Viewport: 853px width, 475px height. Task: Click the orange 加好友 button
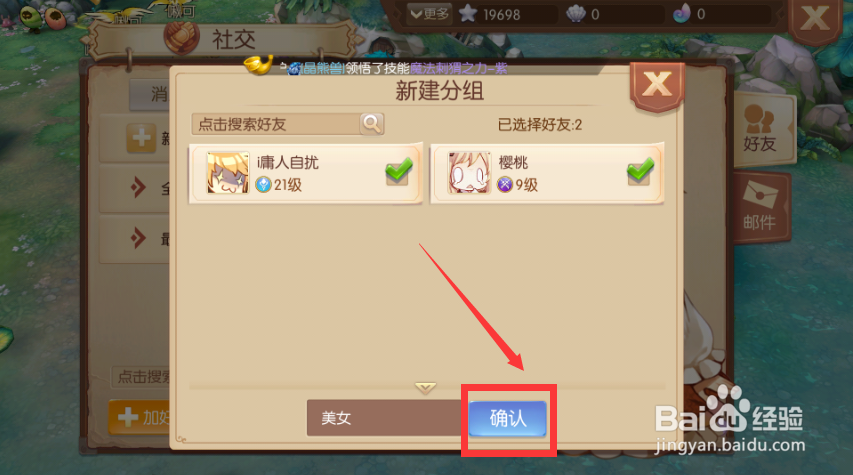coord(140,417)
